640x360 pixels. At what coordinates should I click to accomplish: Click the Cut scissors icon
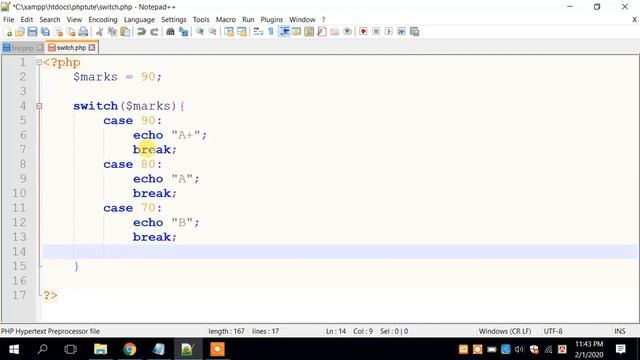tap(99, 32)
